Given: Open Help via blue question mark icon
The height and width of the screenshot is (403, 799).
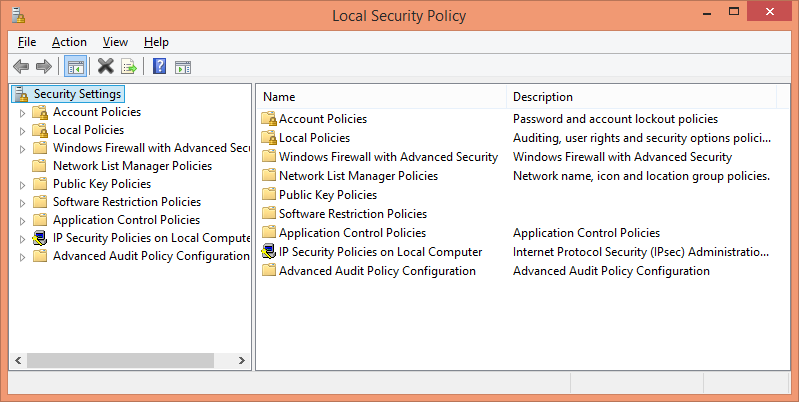Looking at the screenshot, I should click(159, 66).
